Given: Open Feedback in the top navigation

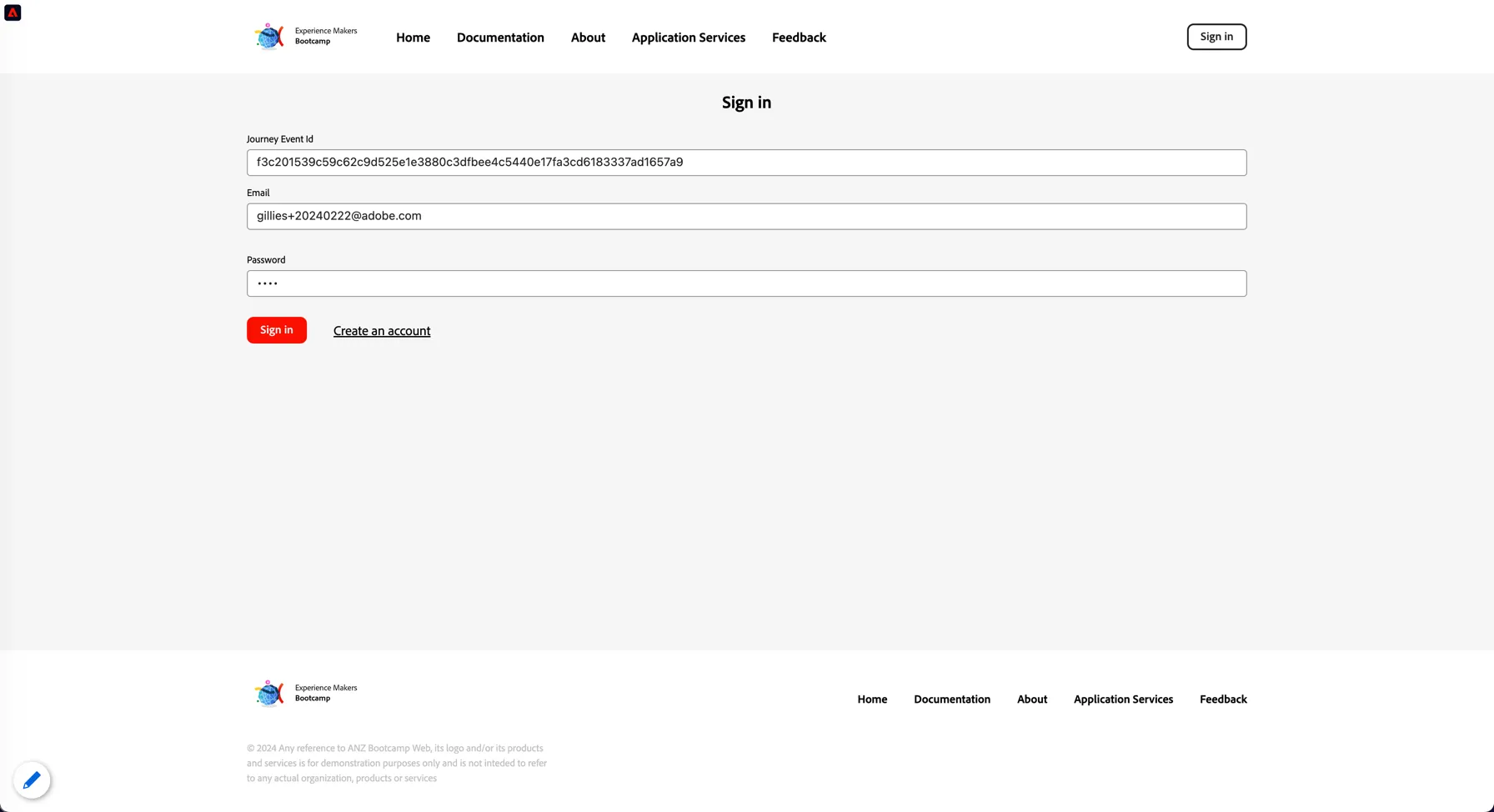Looking at the screenshot, I should pos(799,38).
